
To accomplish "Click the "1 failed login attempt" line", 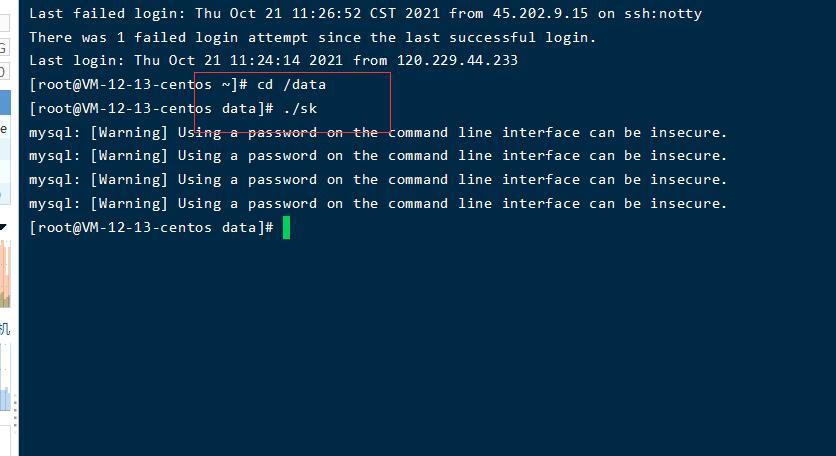I will coord(312,37).
